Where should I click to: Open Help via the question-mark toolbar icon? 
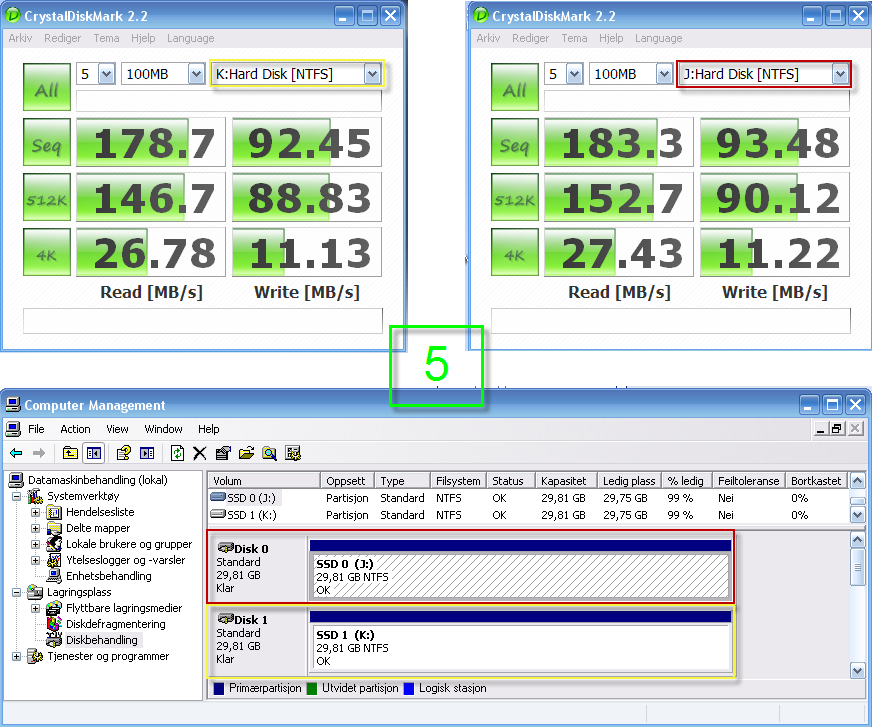click(123, 453)
